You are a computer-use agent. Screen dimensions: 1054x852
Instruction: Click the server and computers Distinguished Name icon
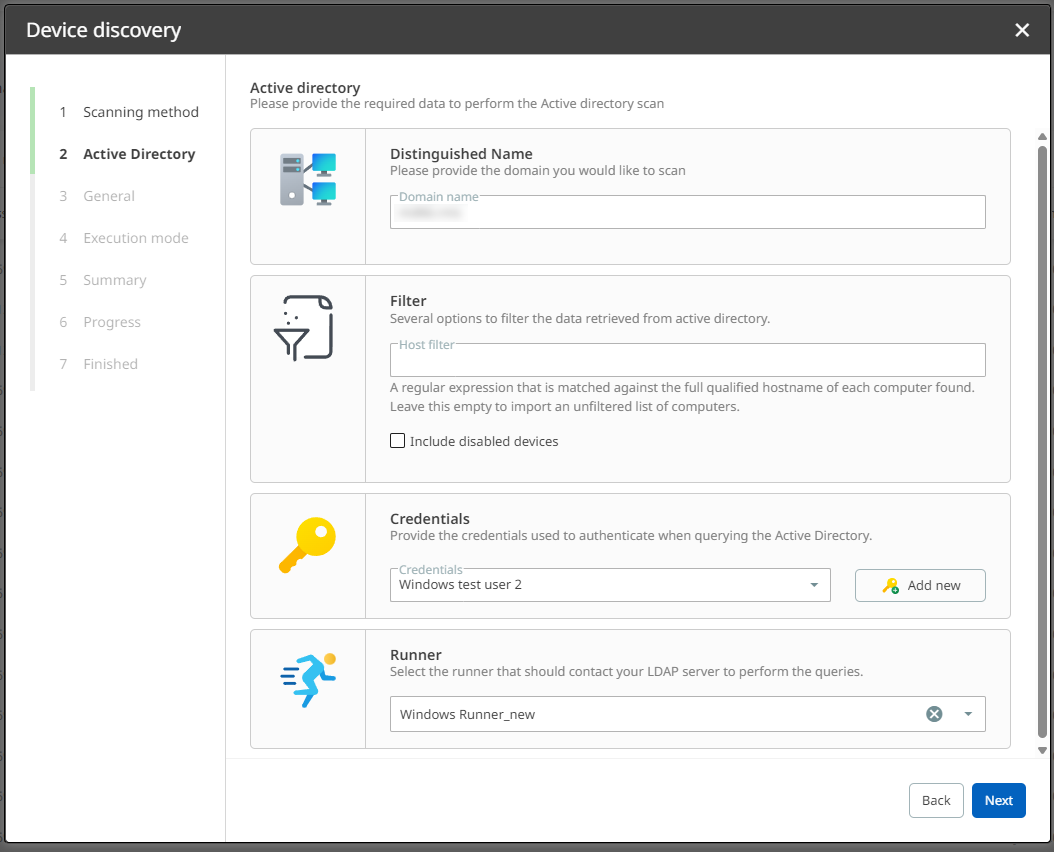(x=308, y=180)
